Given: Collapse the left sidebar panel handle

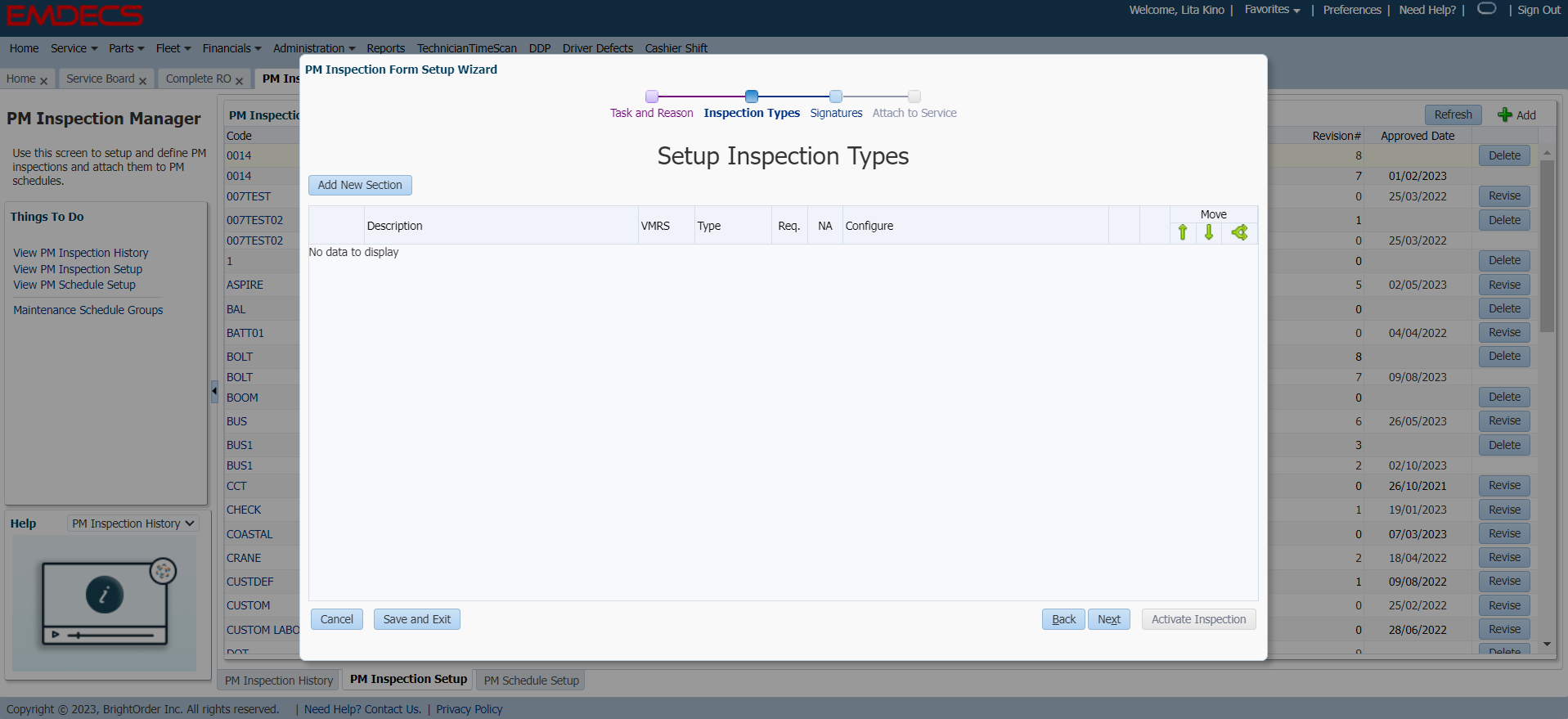Looking at the screenshot, I should pyautogui.click(x=213, y=391).
